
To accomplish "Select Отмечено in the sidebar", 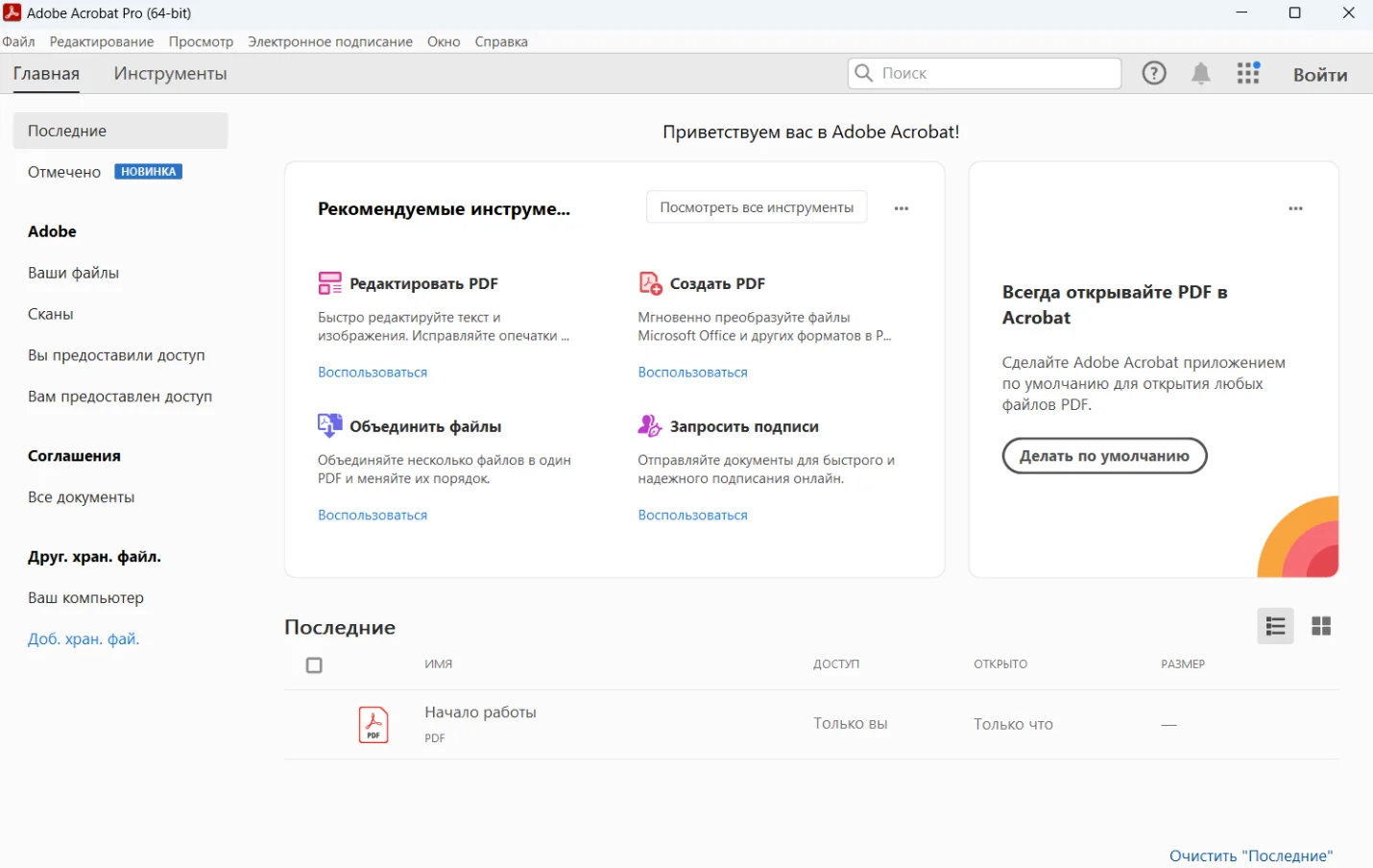I will (x=64, y=172).
